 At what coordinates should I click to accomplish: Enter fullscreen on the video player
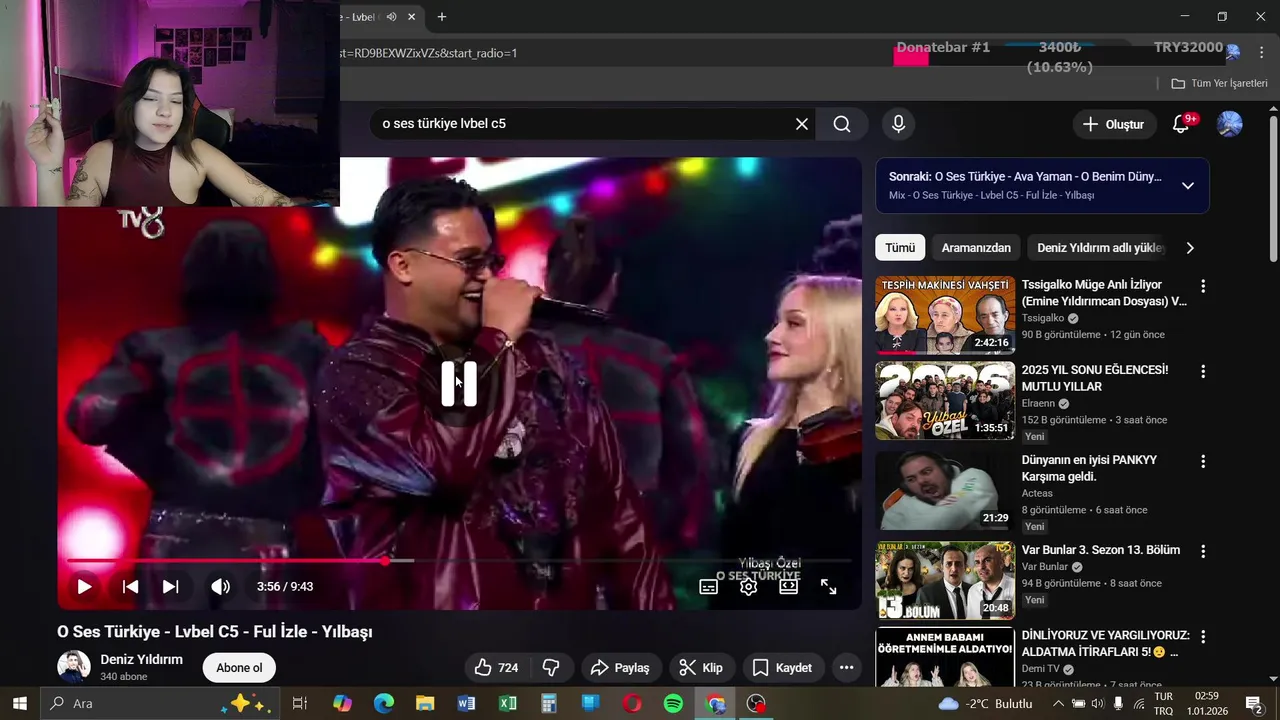coord(828,587)
